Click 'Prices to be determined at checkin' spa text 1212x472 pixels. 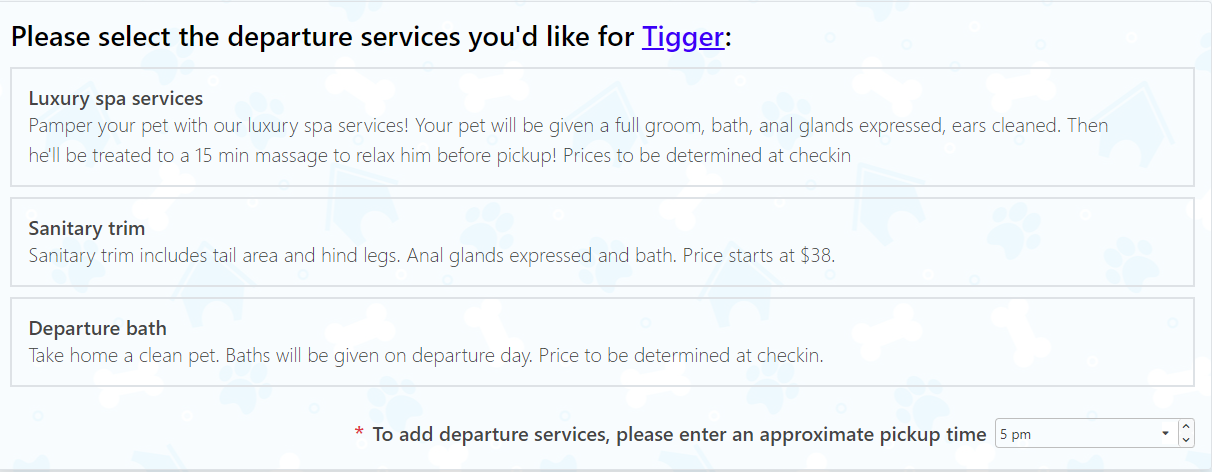706,155
